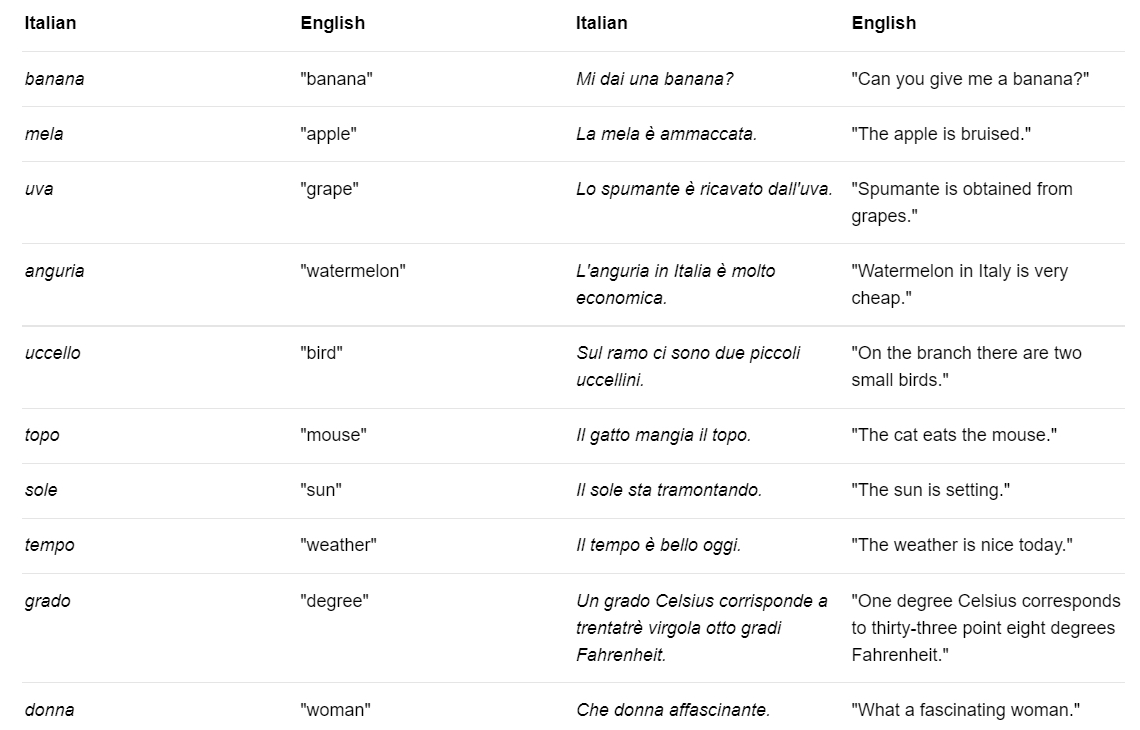Click the Italian word 'sole'
Viewport: 1140px width, 730px height.
(x=41, y=490)
